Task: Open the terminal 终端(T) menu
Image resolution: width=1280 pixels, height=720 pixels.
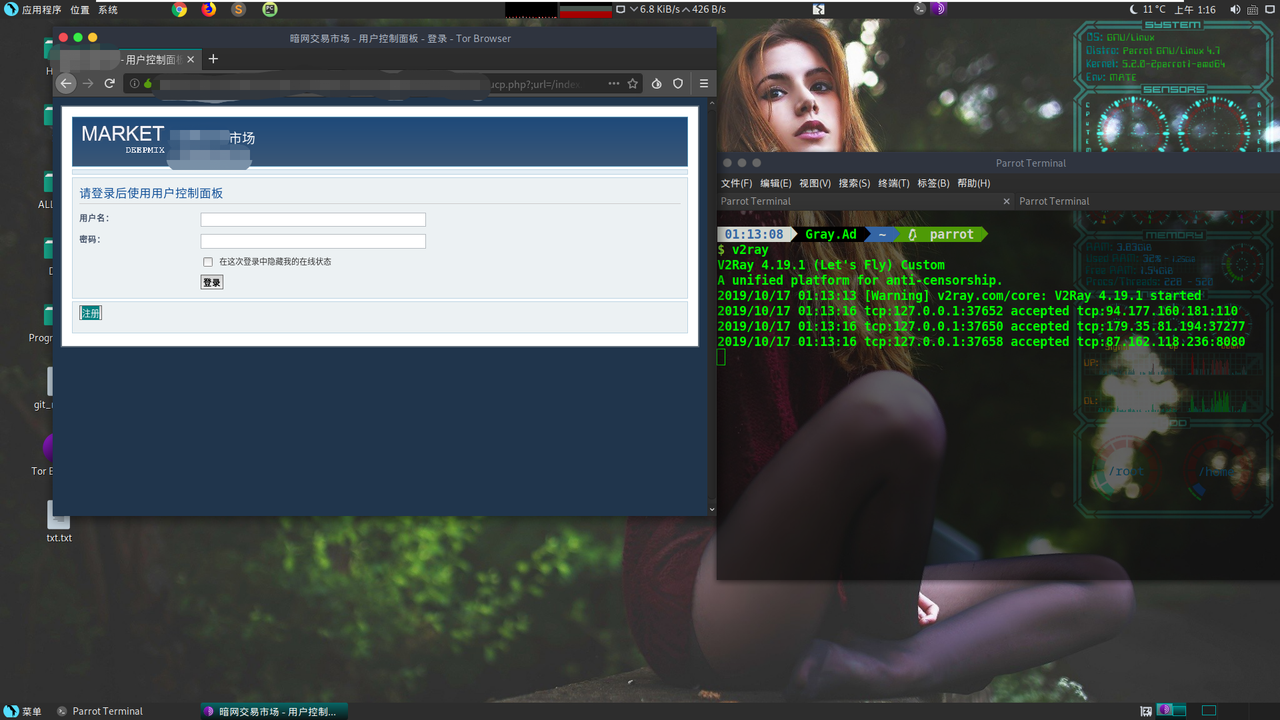Action: click(x=893, y=183)
